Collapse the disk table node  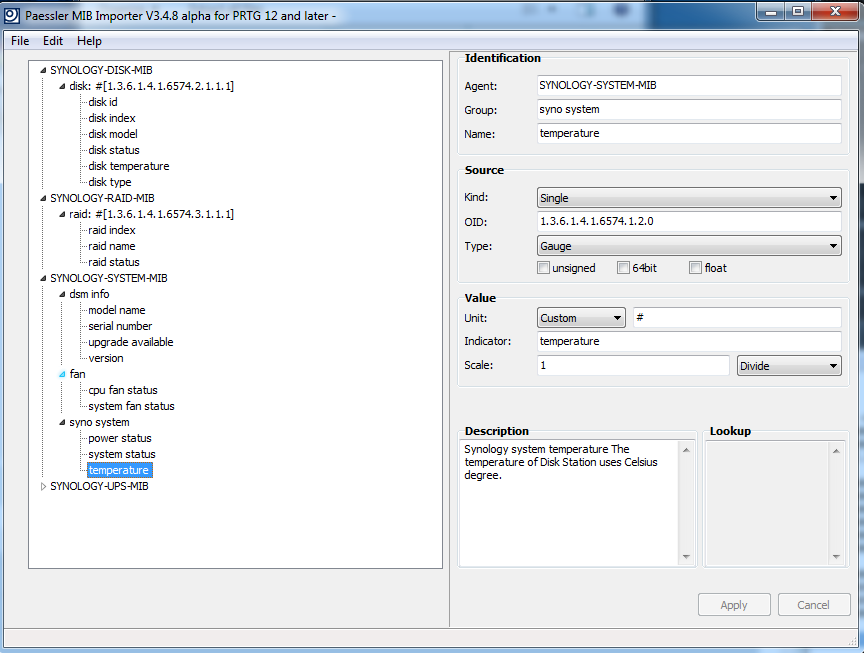[62, 86]
